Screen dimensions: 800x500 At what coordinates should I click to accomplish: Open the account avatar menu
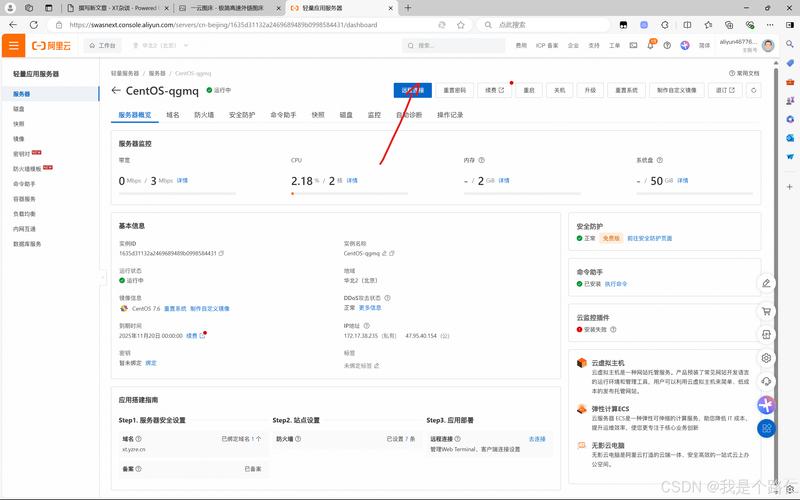click(768, 45)
